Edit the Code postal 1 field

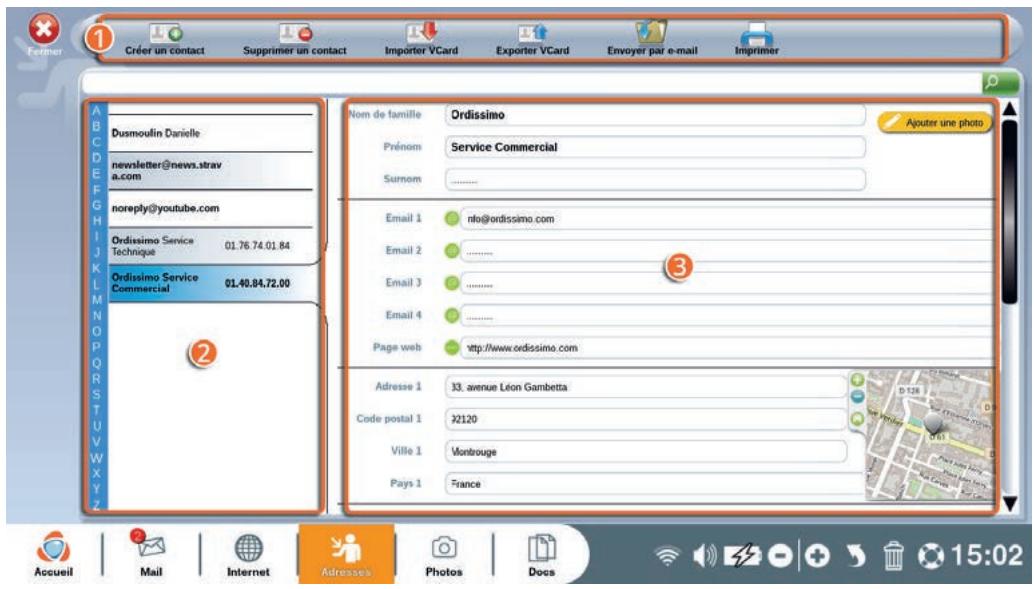point(646,419)
